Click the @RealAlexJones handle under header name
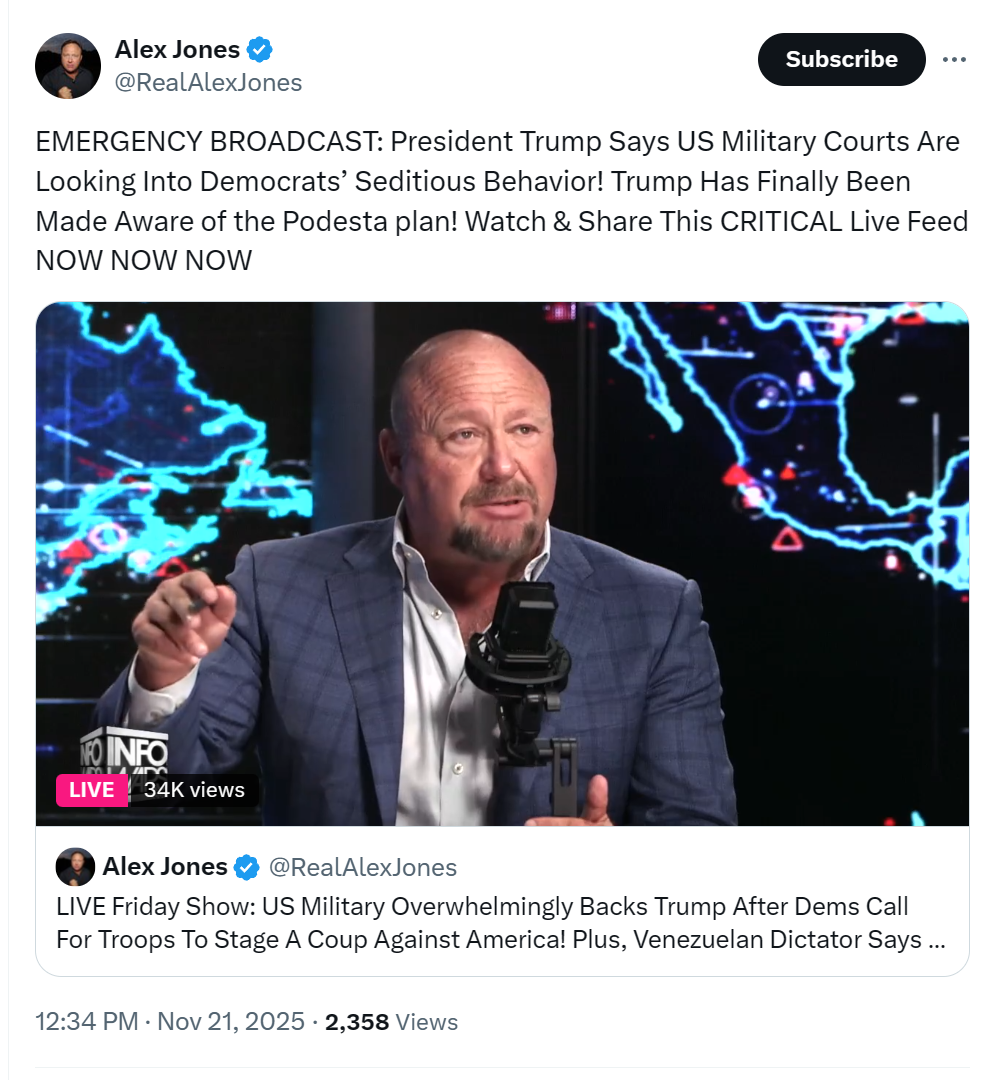The image size is (989, 1080). click(208, 82)
